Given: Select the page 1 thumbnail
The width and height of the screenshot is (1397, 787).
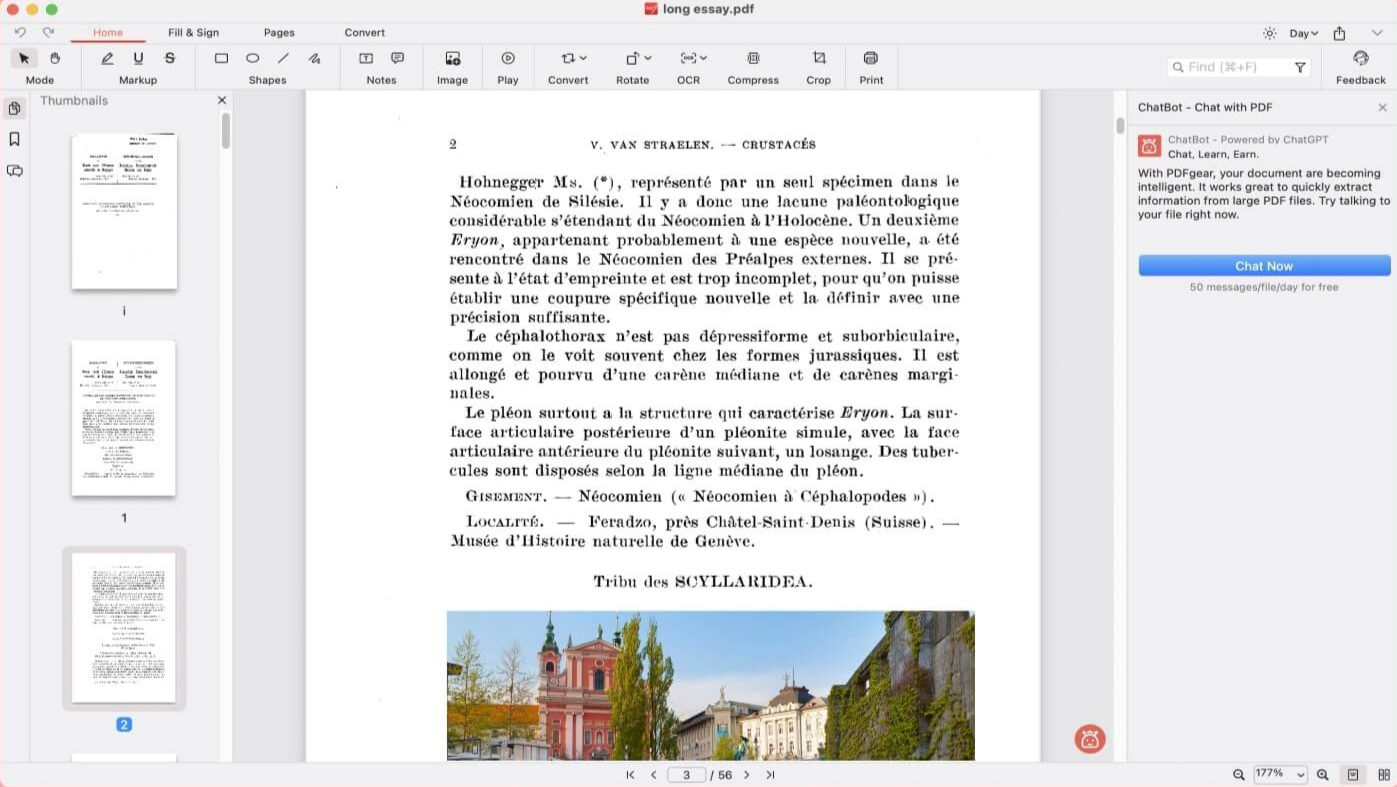Looking at the screenshot, I should [x=124, y=418].
